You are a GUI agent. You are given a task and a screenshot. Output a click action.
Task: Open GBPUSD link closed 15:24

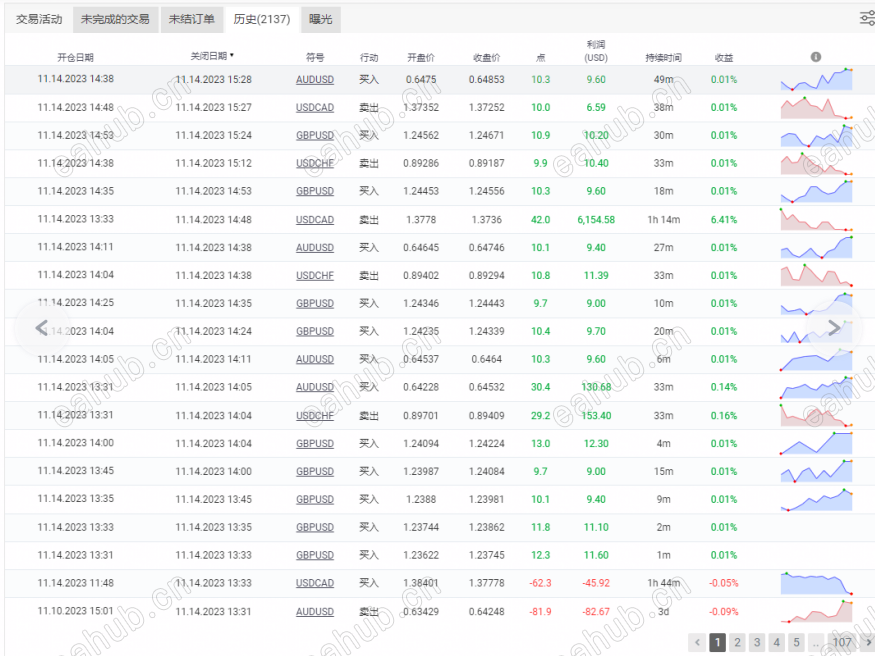click(315, 136)
